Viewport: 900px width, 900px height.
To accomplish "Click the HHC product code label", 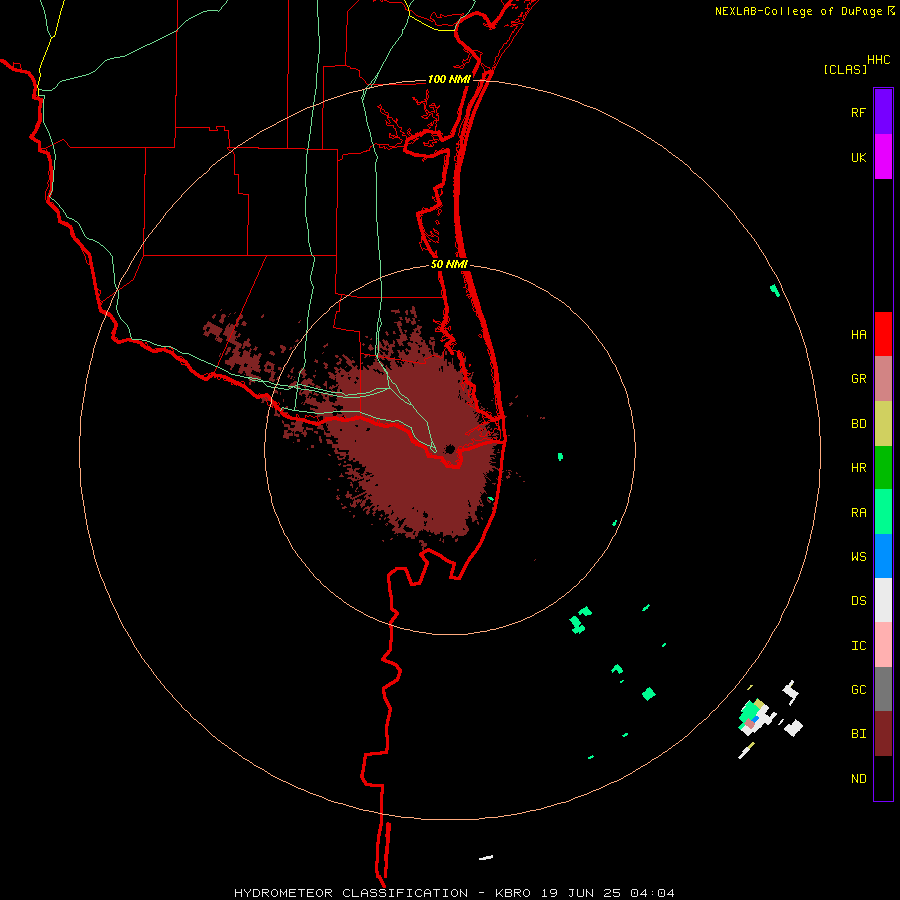I will [x=879, y=60].
